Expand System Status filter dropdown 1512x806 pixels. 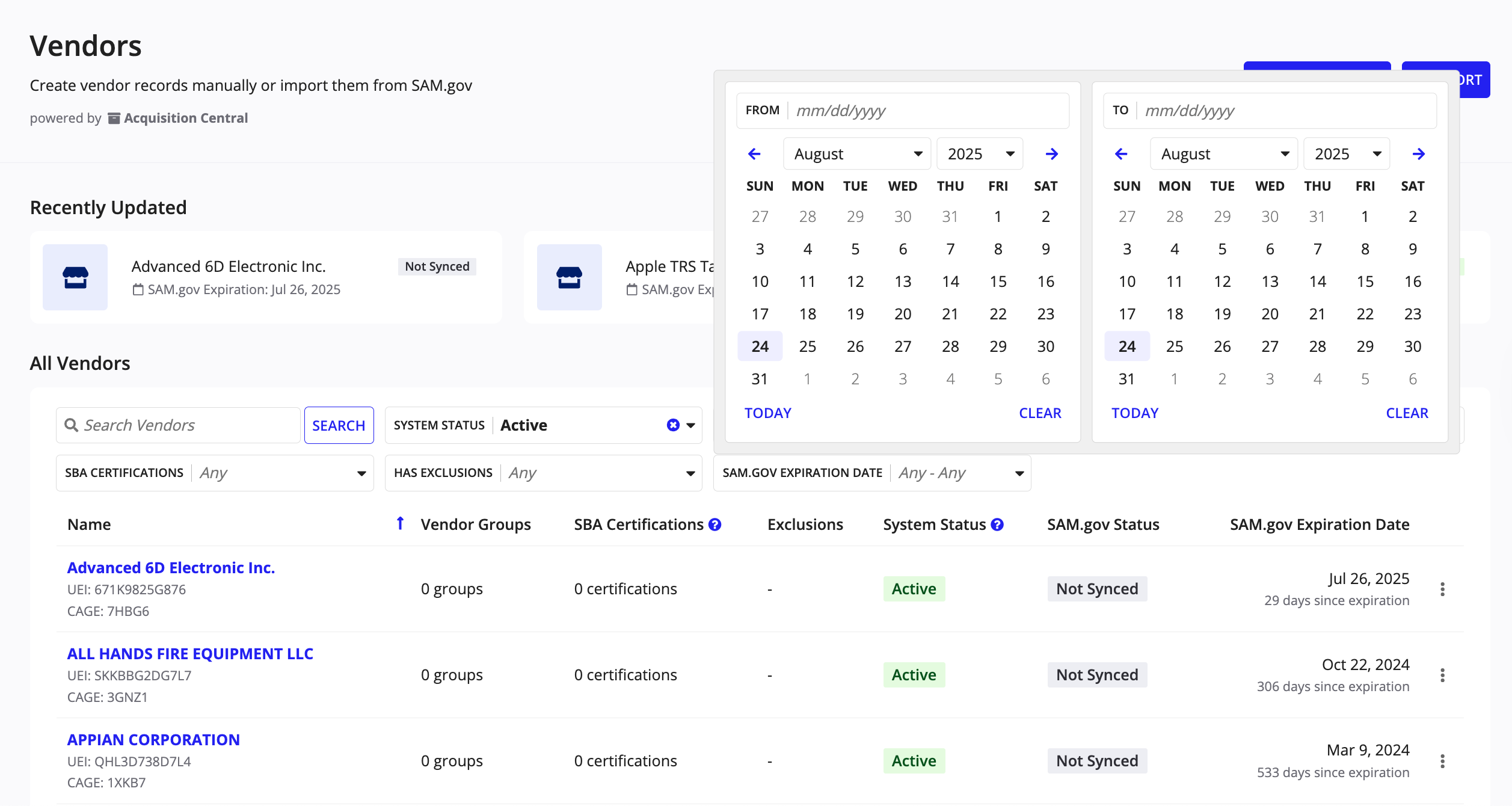click(x=690, y=425)
